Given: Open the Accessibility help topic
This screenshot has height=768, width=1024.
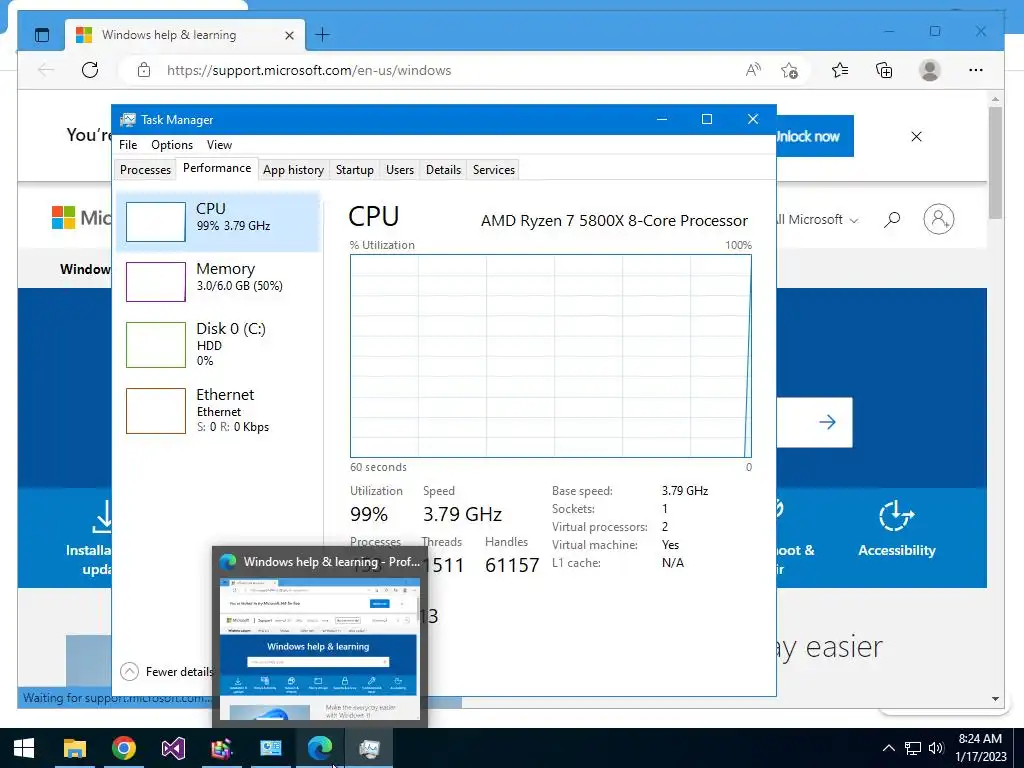Looking at the screenshot, I should 897,529.
